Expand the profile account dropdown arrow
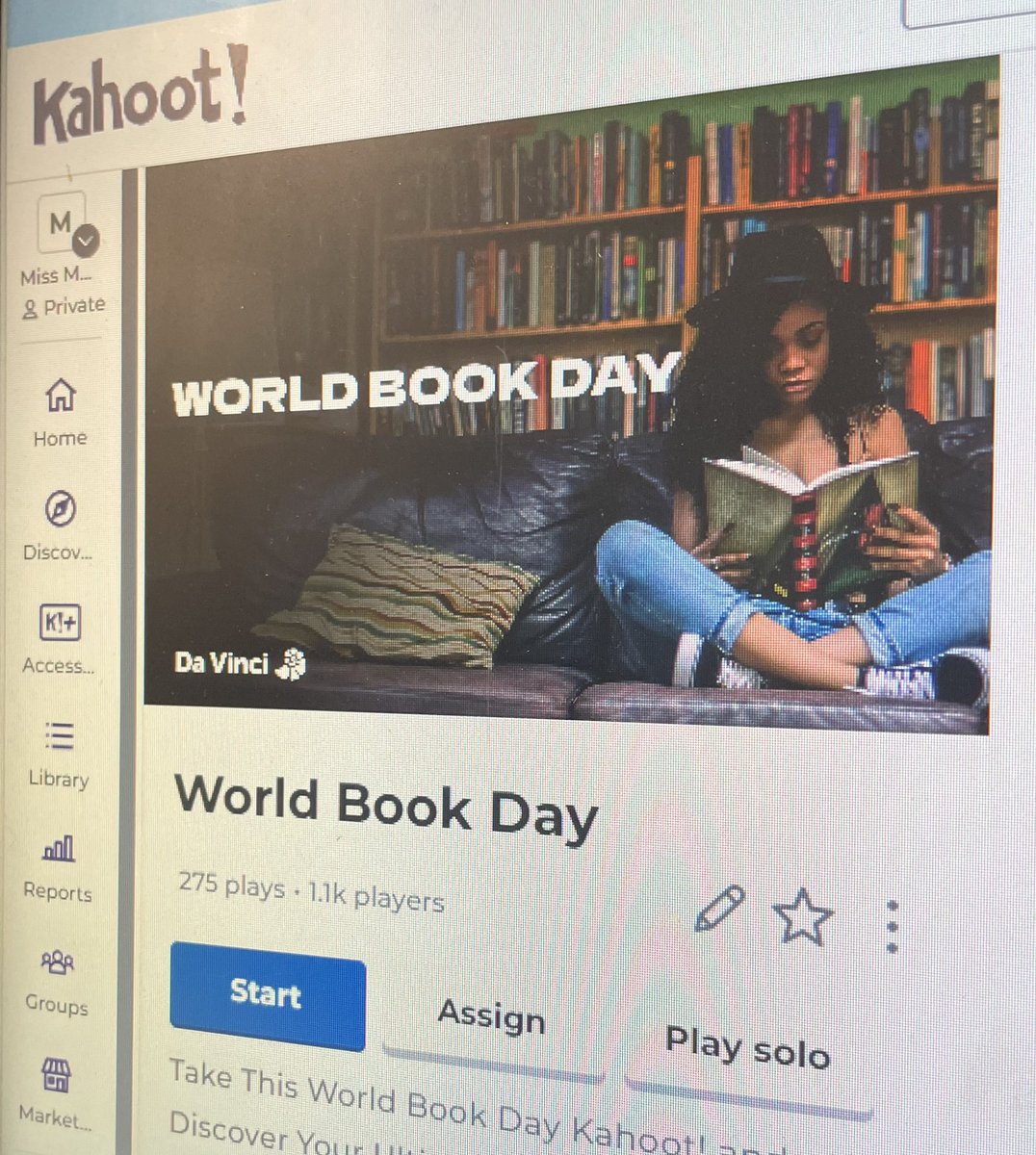Screen dimensions: 1036x1155 click(87, 241)
